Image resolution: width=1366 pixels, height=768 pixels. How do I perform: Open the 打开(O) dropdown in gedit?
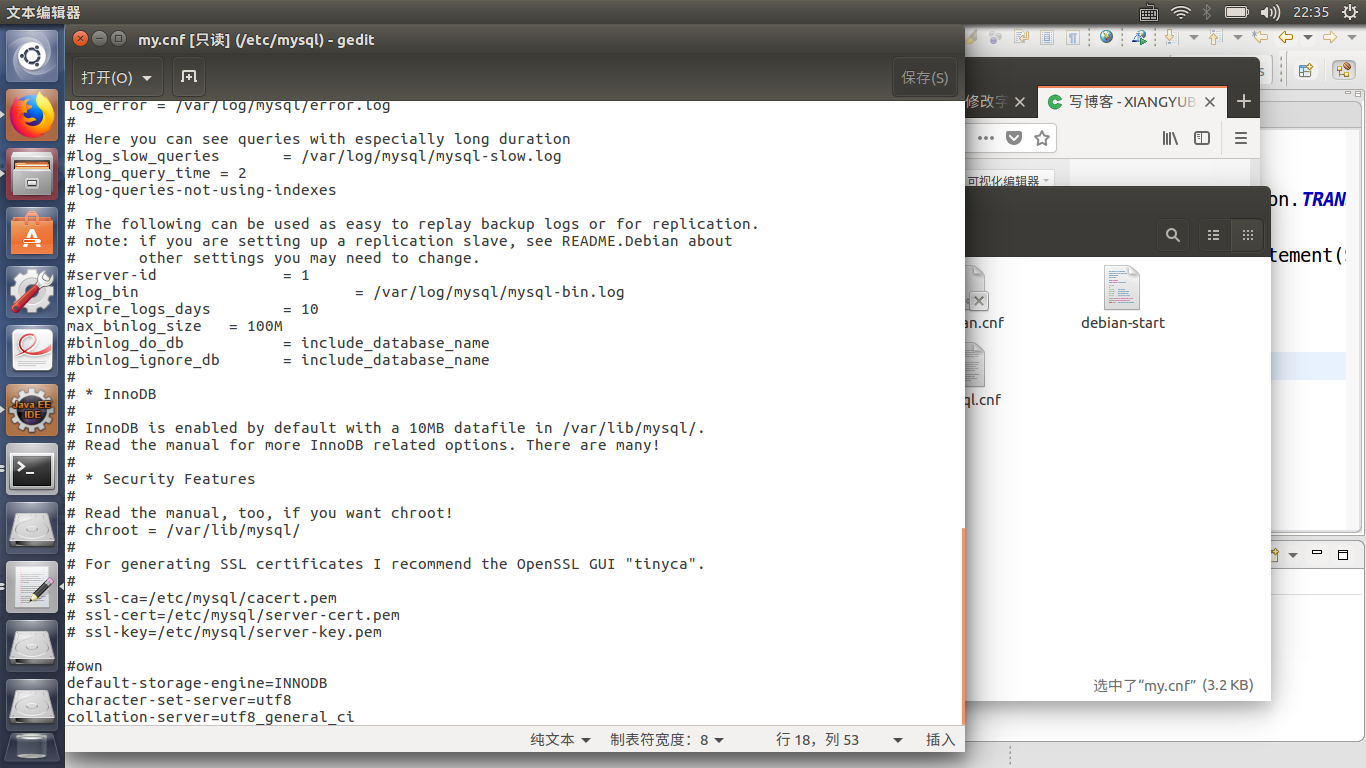(117, 77)
